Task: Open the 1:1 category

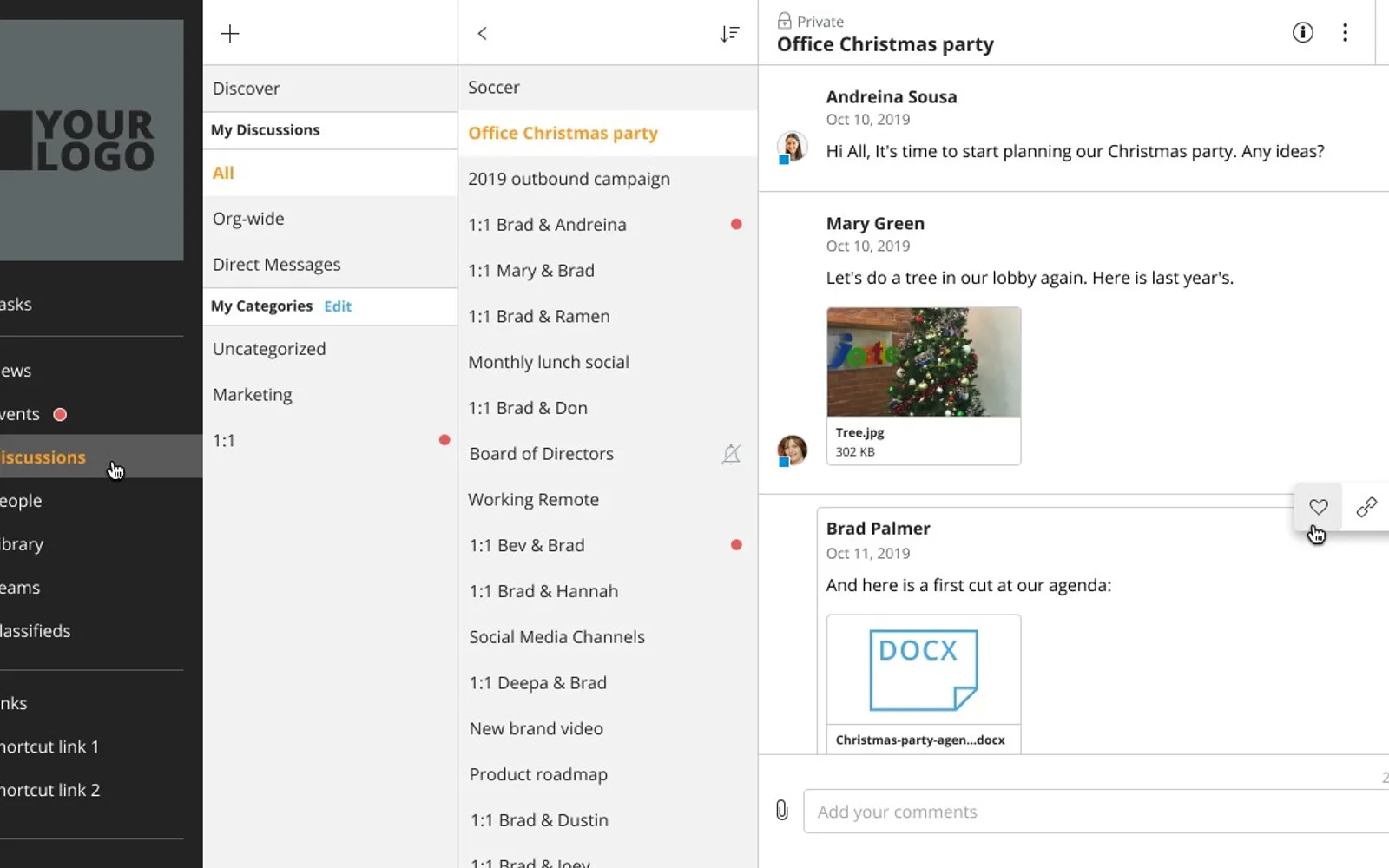Action: click(330, 441)
